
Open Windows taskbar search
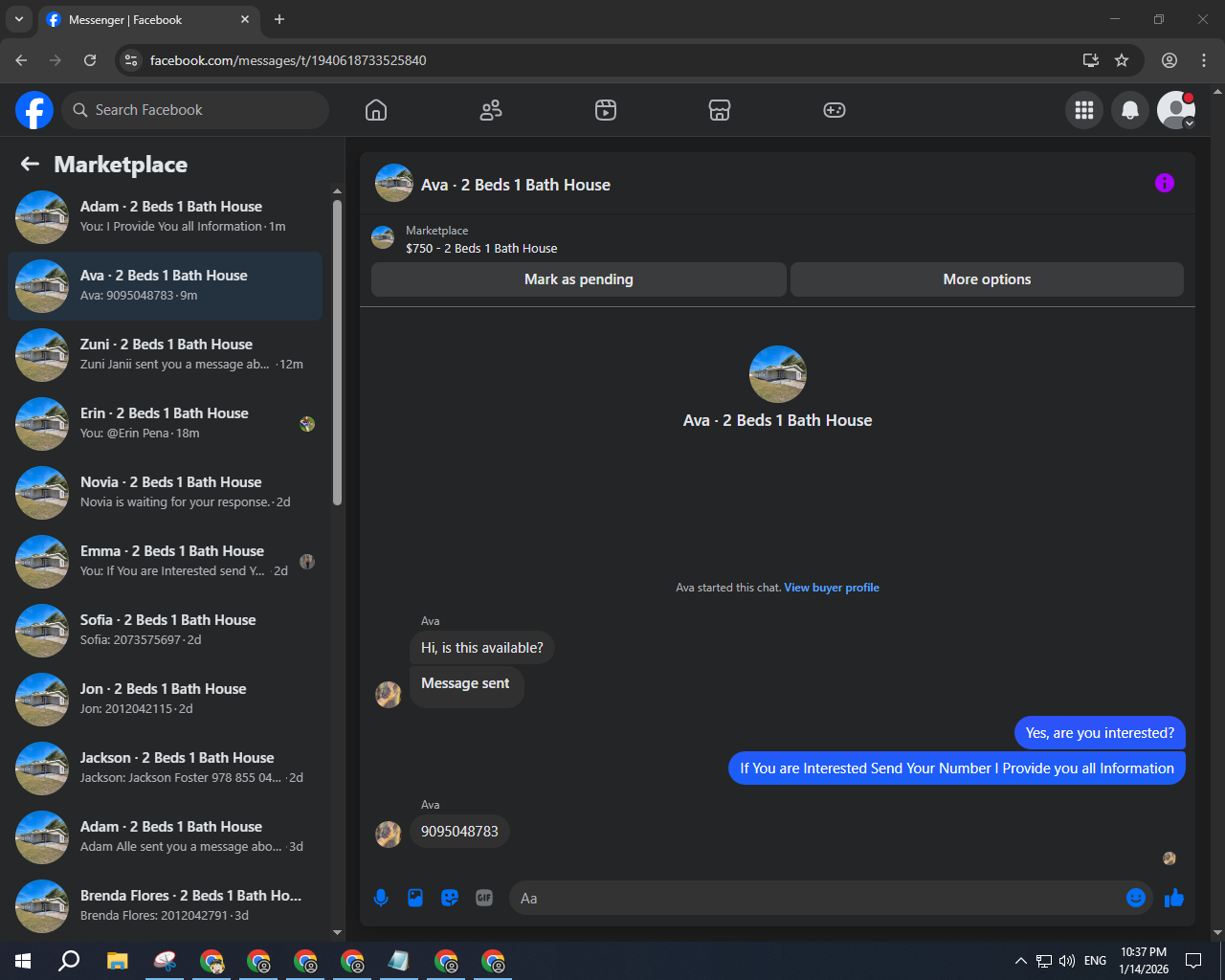coord(69,961)
